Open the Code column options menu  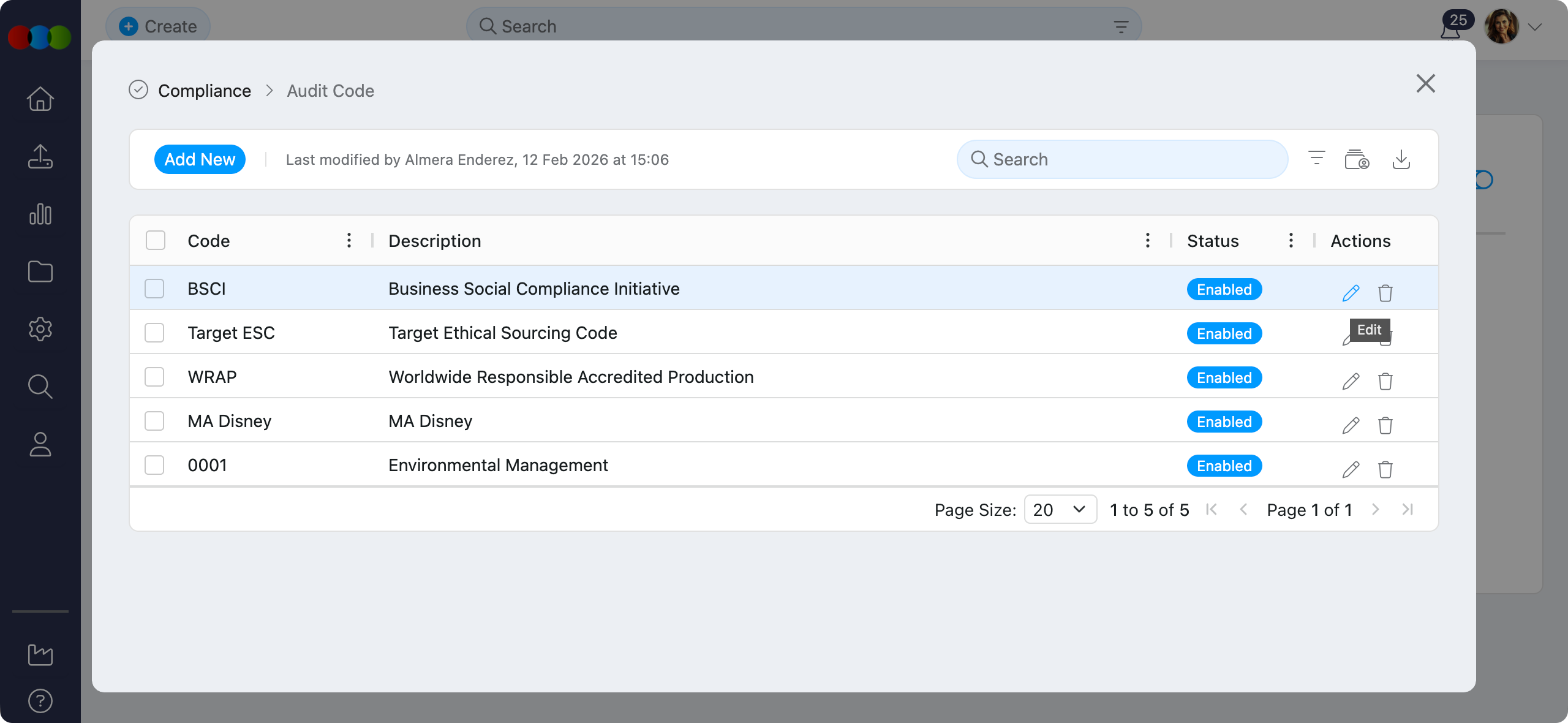[348, 241]
